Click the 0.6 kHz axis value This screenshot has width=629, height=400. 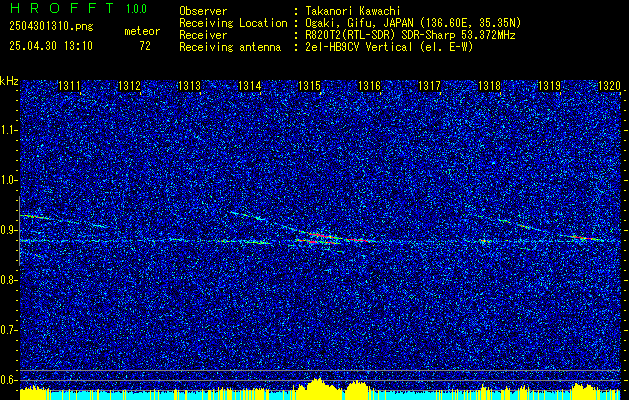tap(8, 380)
